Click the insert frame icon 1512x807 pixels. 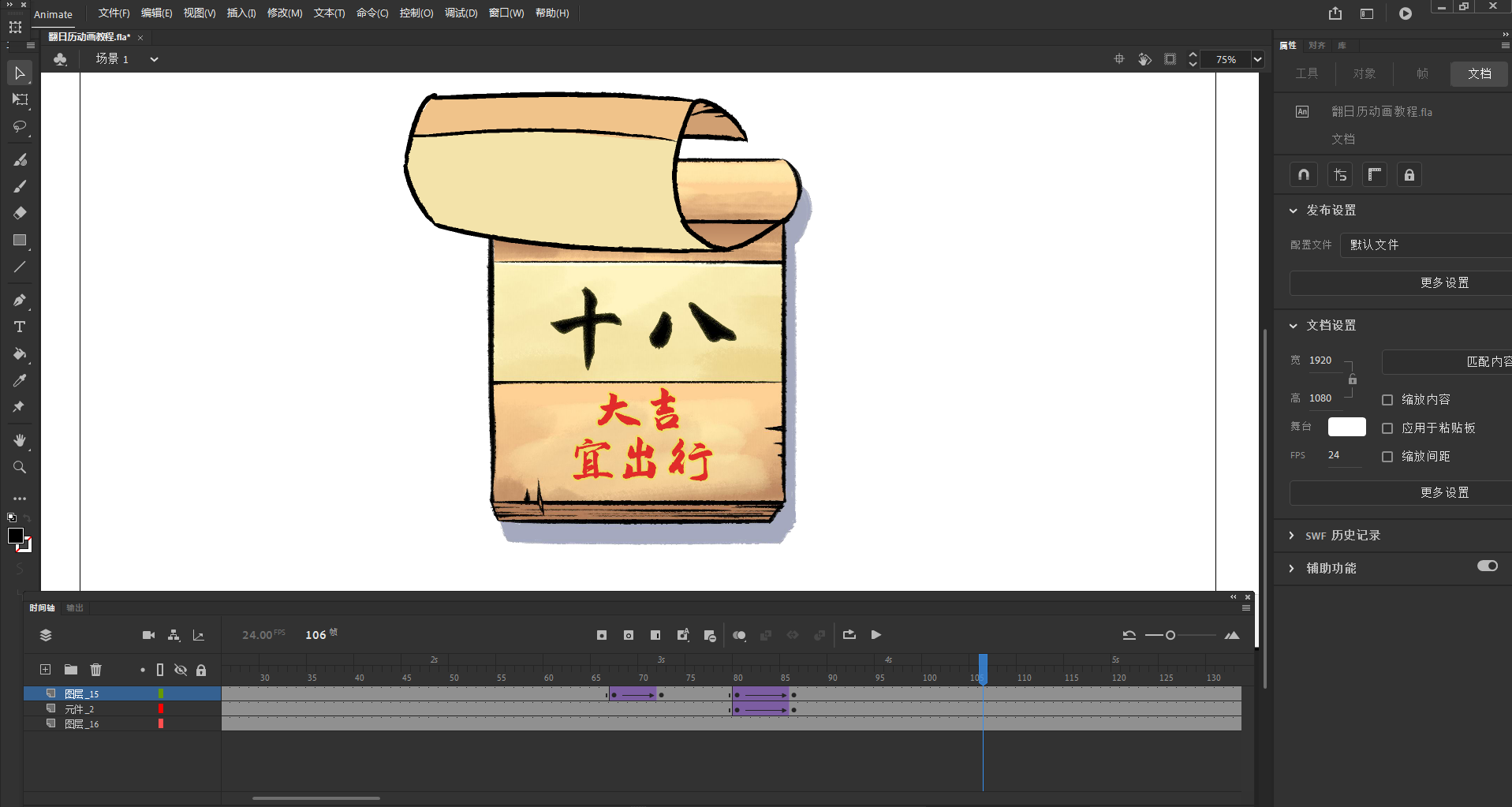[655, 635]
